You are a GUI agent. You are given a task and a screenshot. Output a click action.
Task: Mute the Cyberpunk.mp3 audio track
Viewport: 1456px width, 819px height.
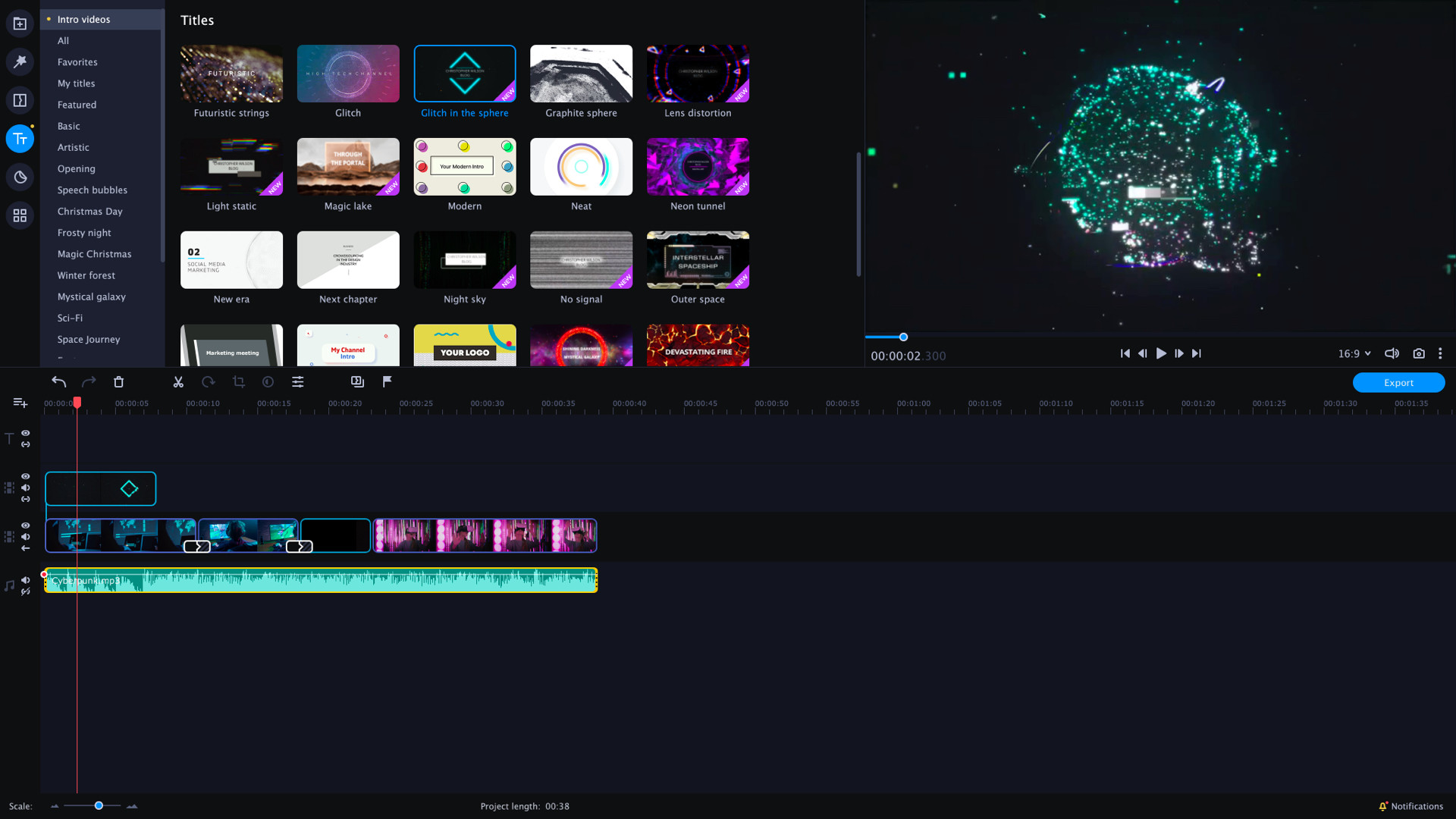point(25,579)
